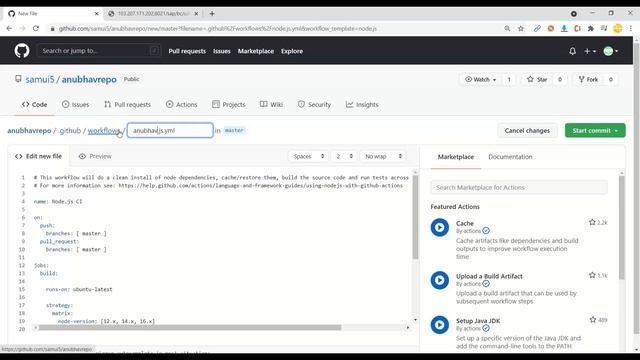This screenshot has height=360, width=640.
Task: Click the editor horizontal scrollbar
Action: click(190, 327)
